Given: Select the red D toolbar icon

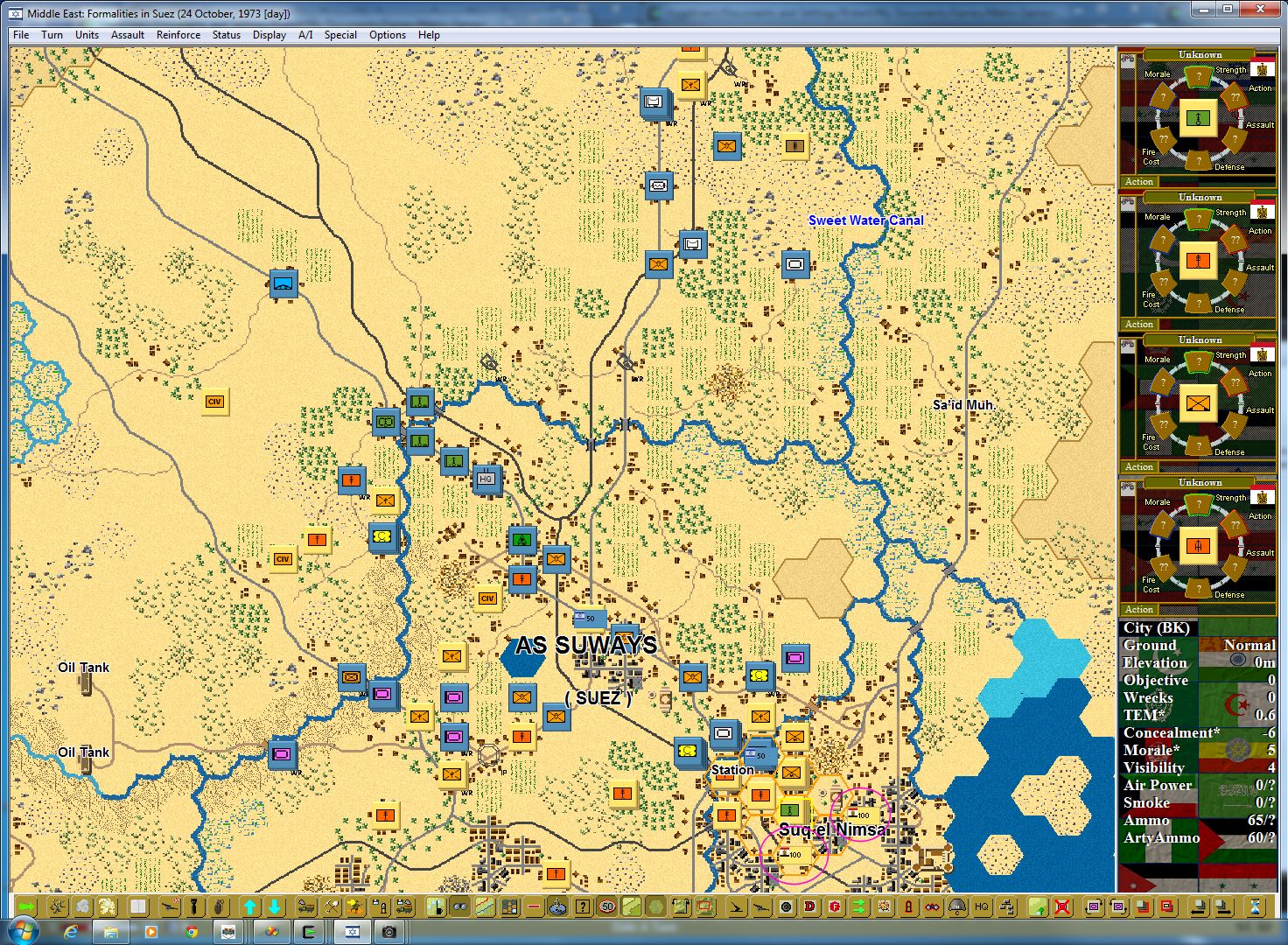Looking at the screenshot, I should 810,906.
